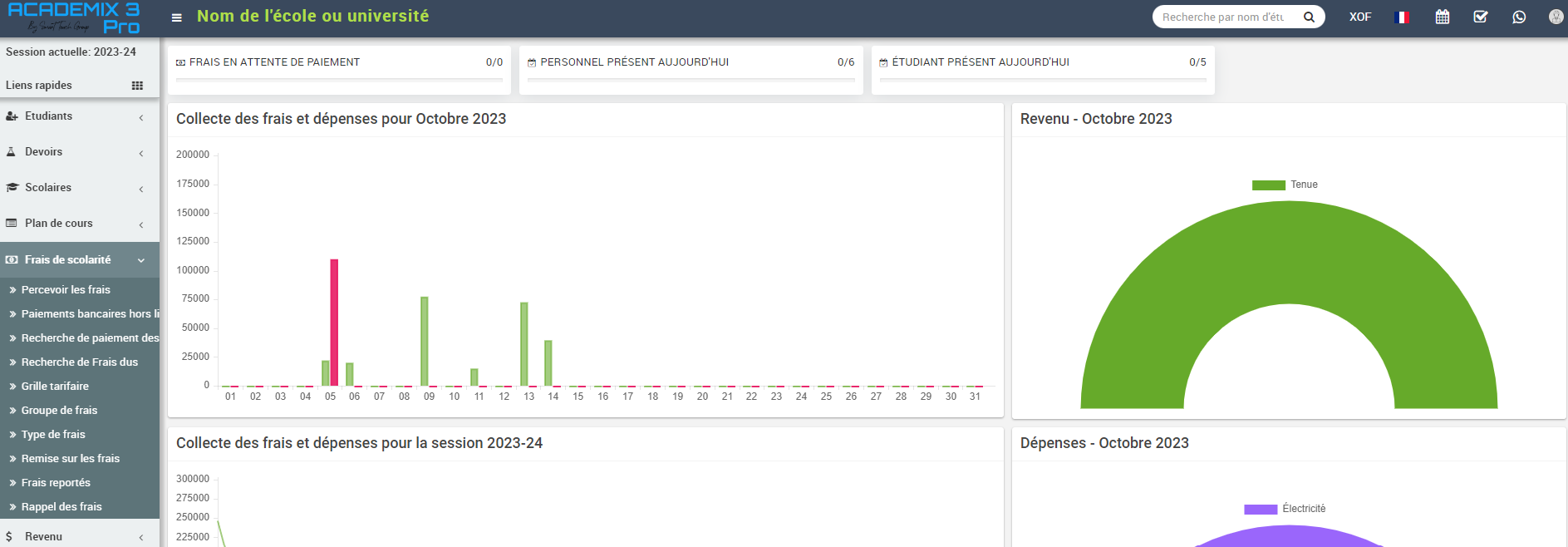
Task: Click the Academix 3 Pro logo
Action: [x=74, y=18]
